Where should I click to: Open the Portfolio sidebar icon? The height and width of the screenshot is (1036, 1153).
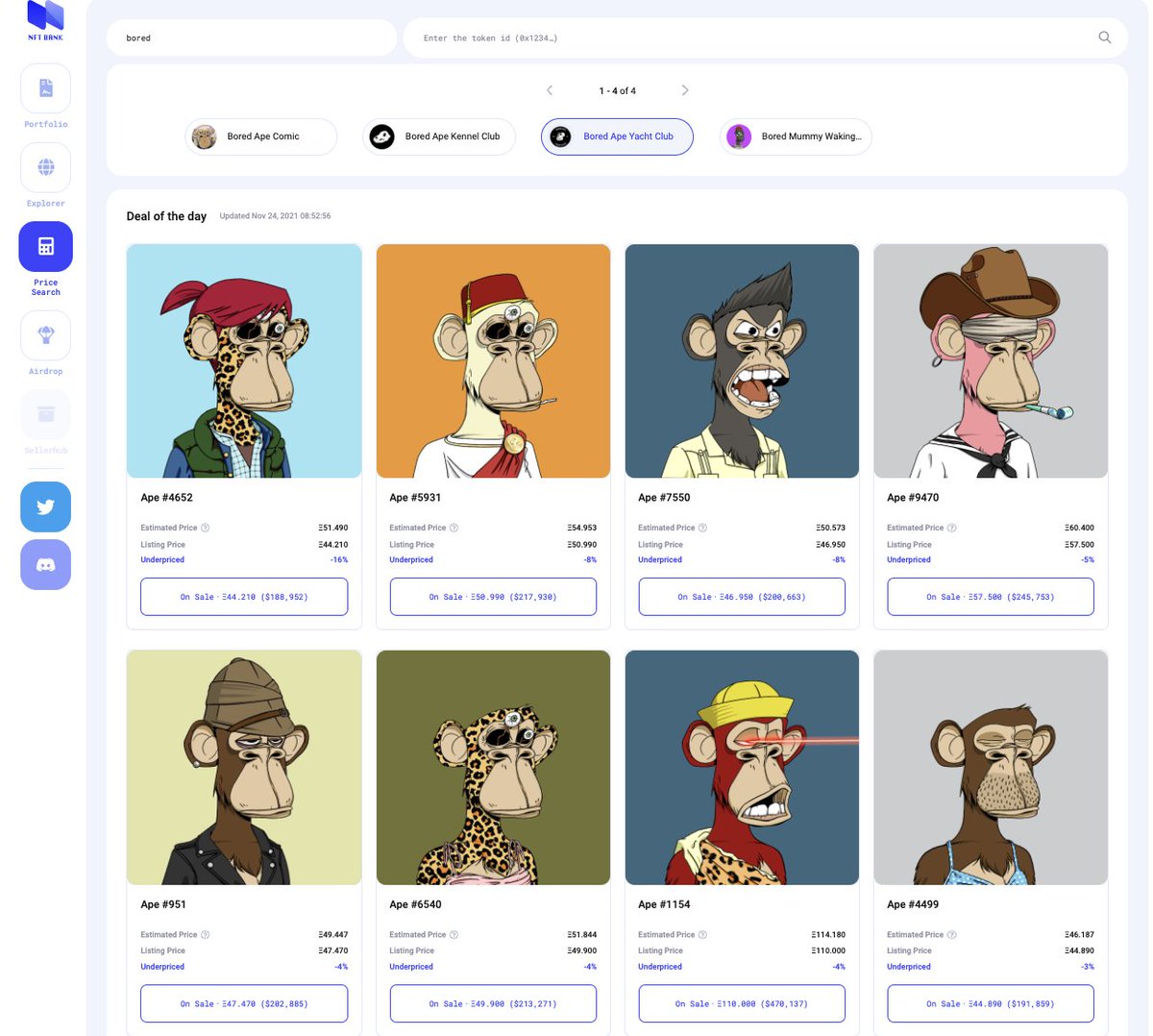pos(45,88)
